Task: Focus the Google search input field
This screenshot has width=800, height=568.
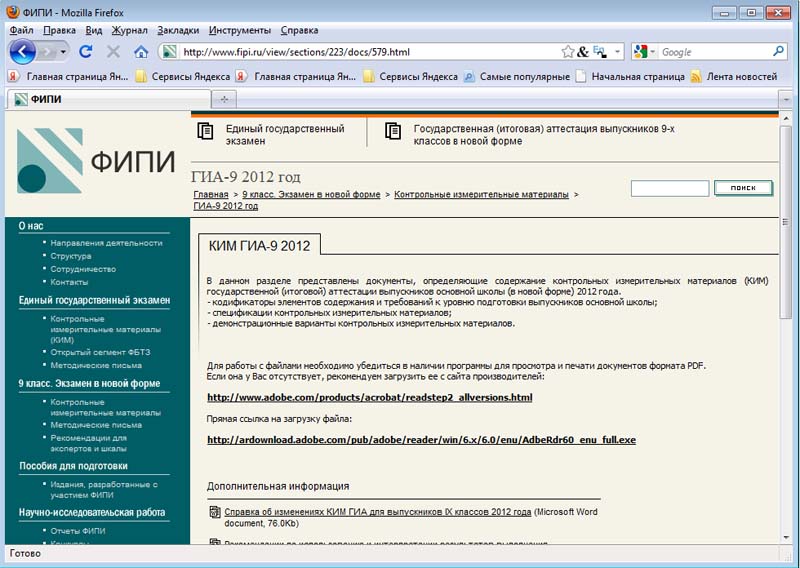Action: pos(714,52)
